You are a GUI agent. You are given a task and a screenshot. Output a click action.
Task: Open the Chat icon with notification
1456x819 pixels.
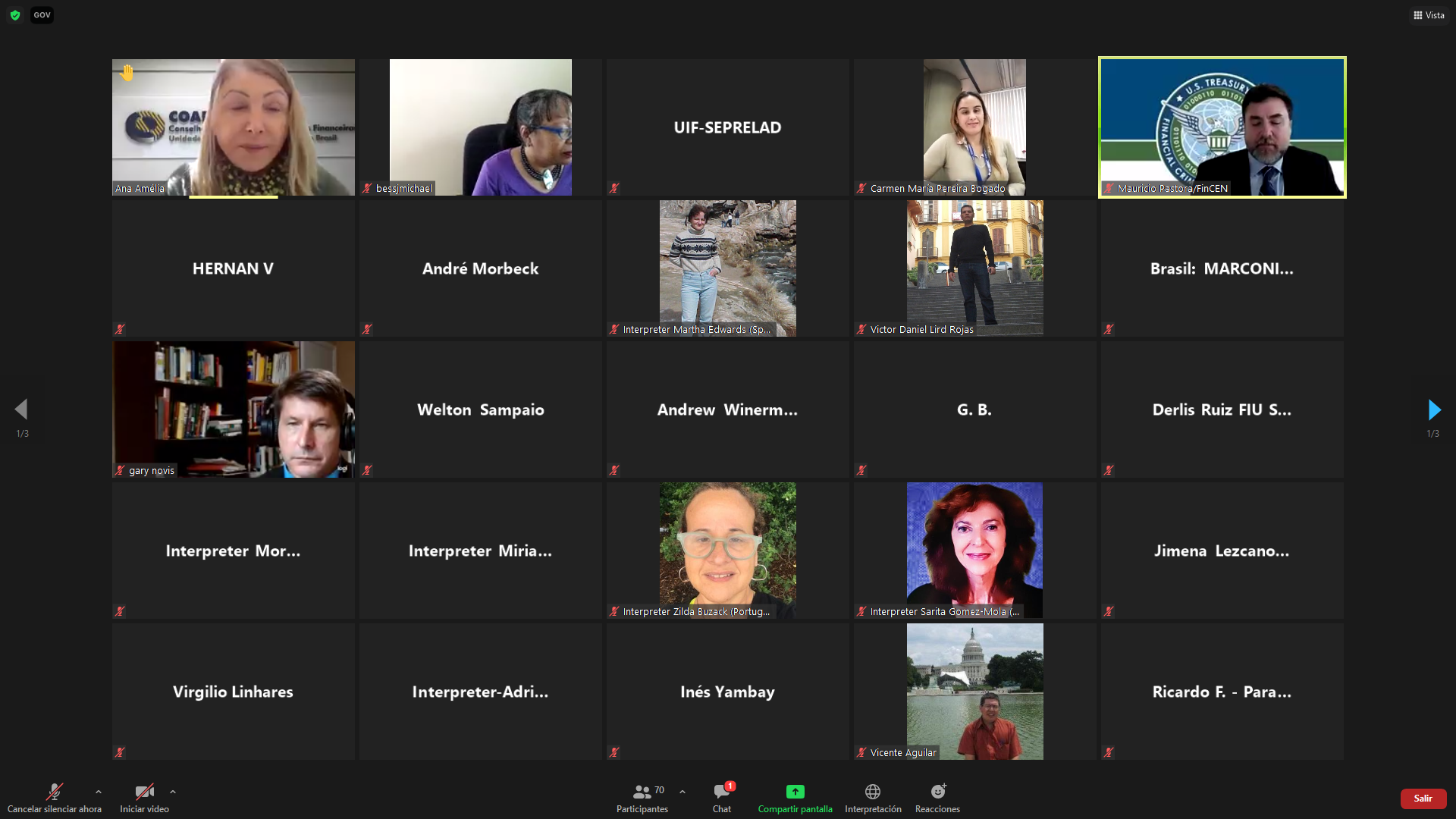[x=722, y=791]
